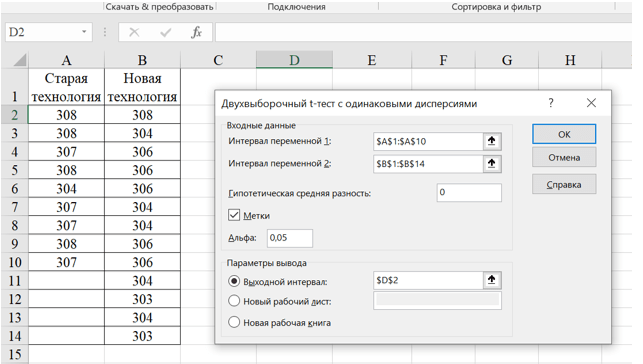Select row 1 header
The width and height of the screenshot is (643, 364).
[15, 87]
